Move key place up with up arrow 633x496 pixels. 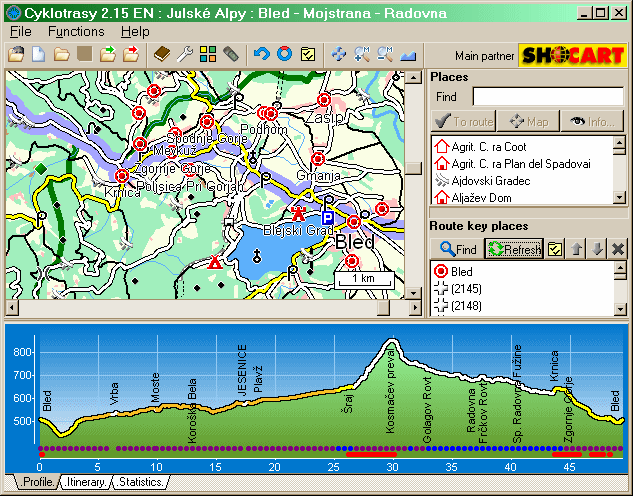(577, 249)
